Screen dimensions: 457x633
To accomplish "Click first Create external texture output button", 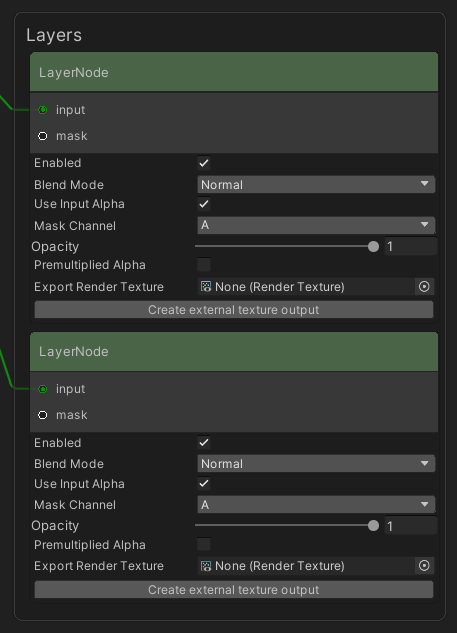I will [234, 310].
